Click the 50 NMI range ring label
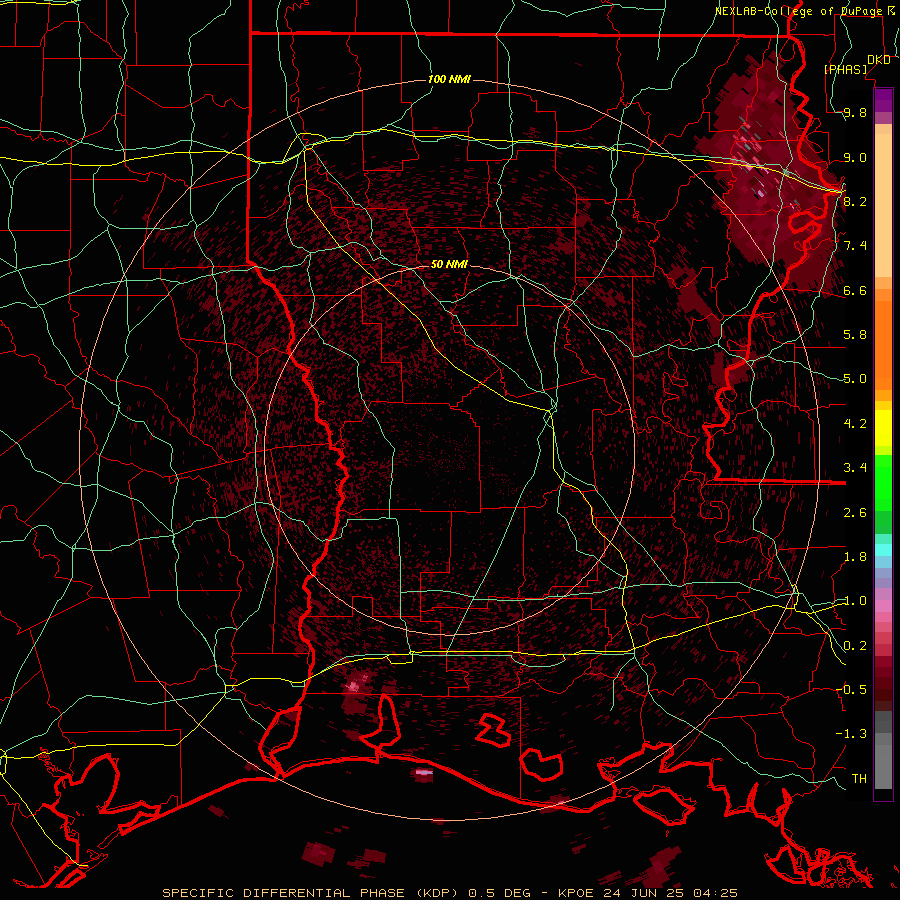Screen dimensions: 900x900 pyautogui.click(x=449, y=265)
